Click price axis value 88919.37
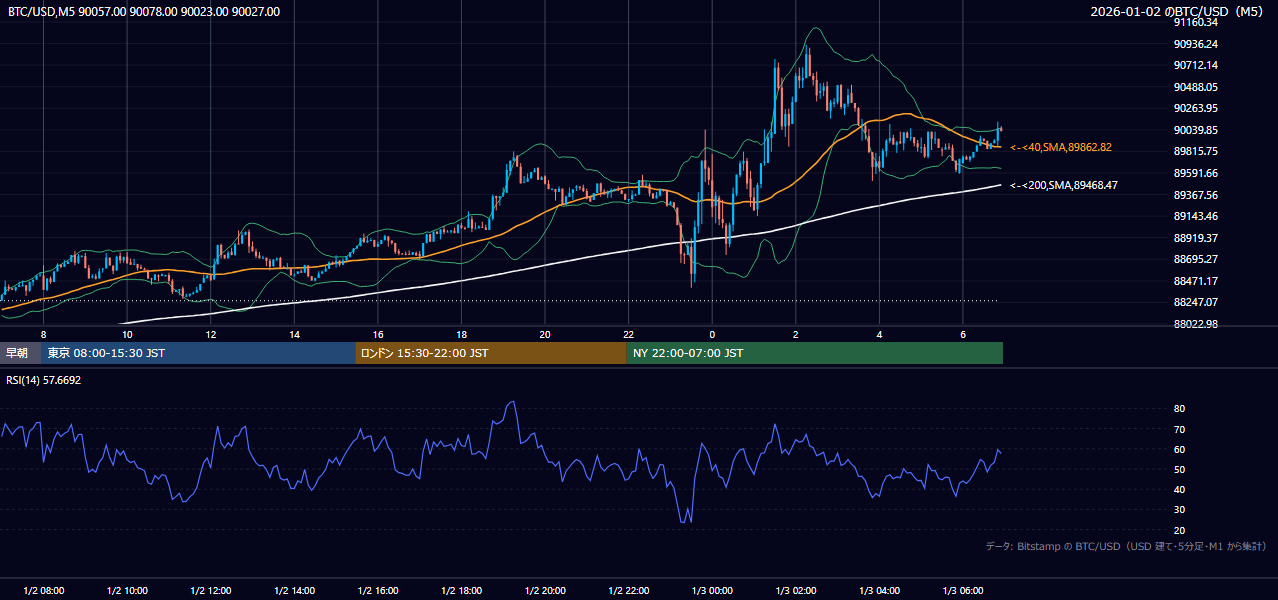This screenshot has height=600, width=1278. point(1195,238)
